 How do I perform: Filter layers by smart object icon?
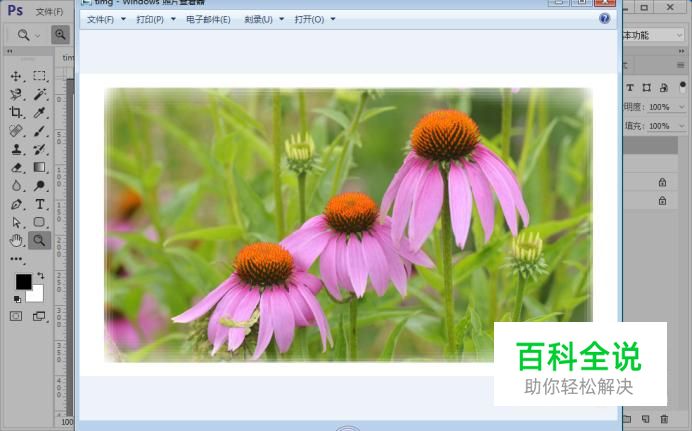point(663,88)
